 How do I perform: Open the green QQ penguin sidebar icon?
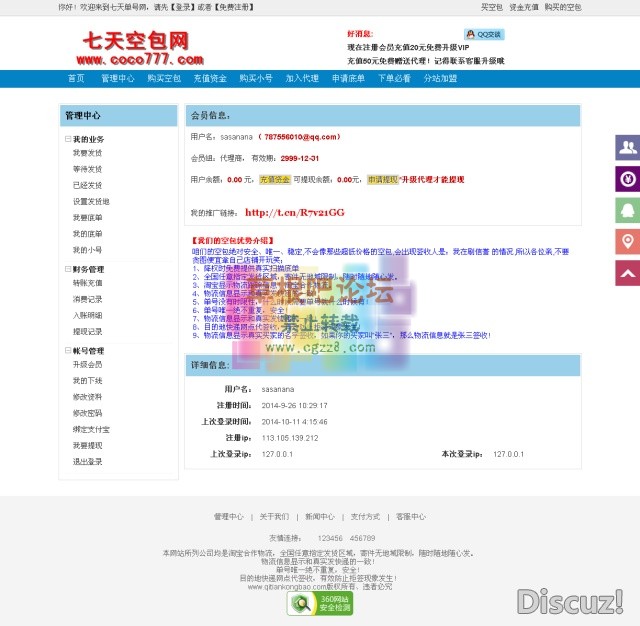click(628, 210)
